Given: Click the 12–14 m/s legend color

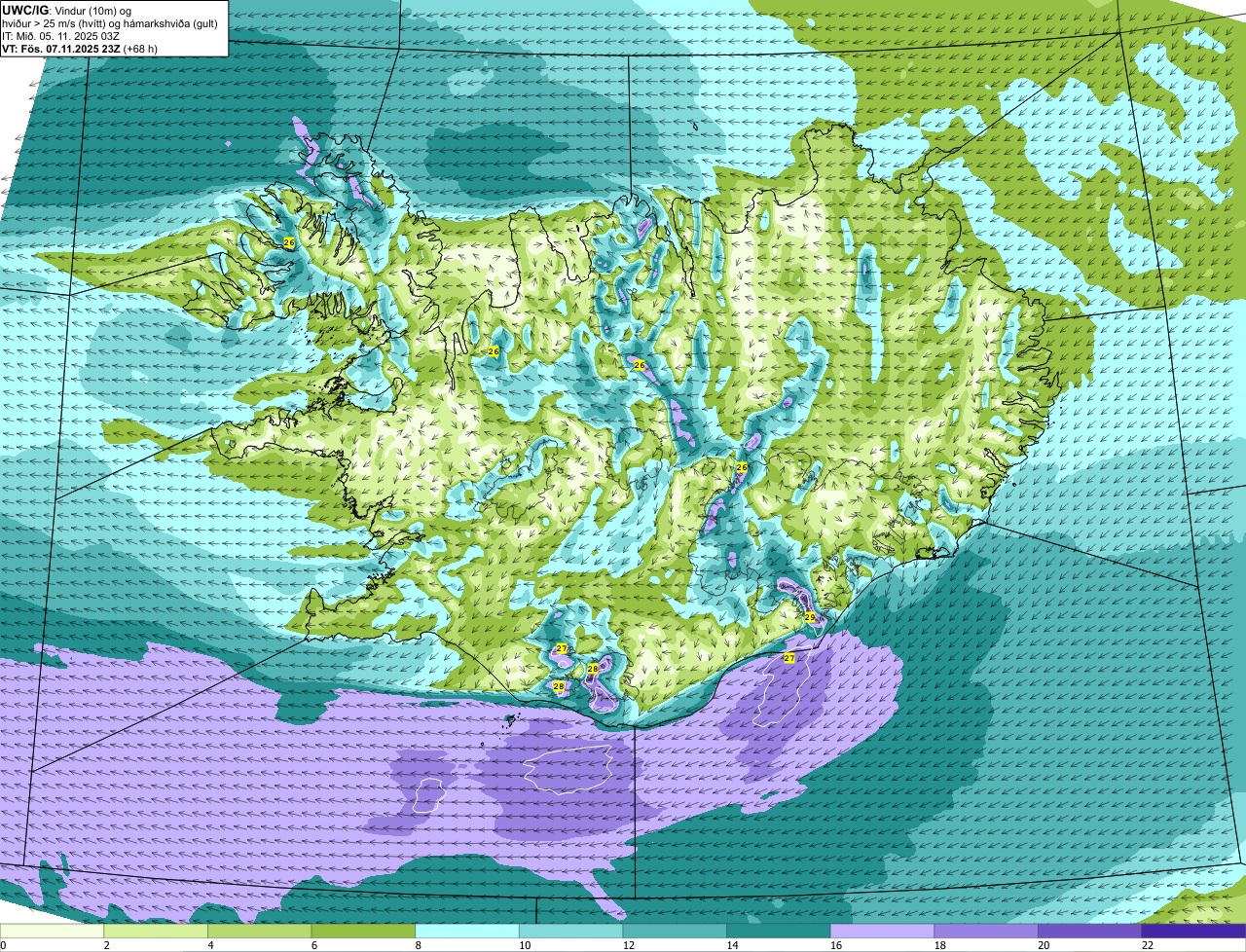Looking at the screenshot, I should click(x=675, y=931).
